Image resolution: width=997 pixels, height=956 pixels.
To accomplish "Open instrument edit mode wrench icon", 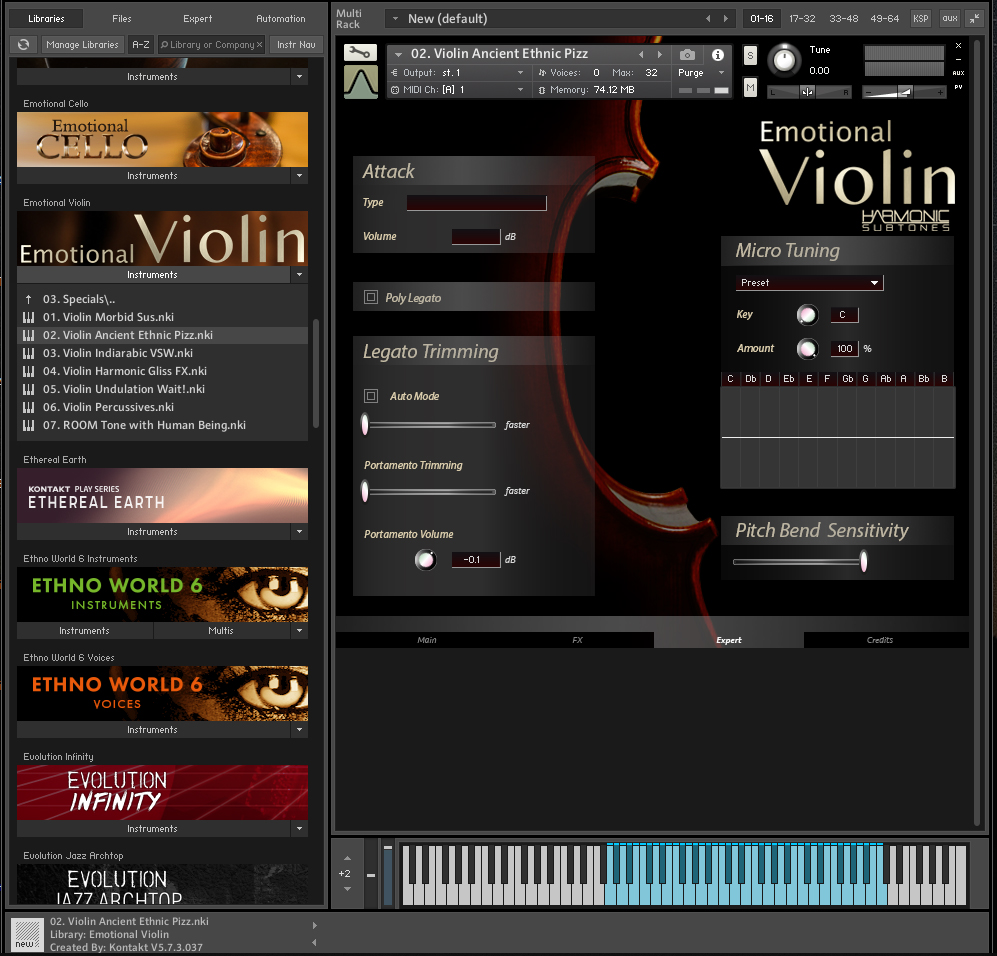I will pyautogui.click(x=360, y=53).
